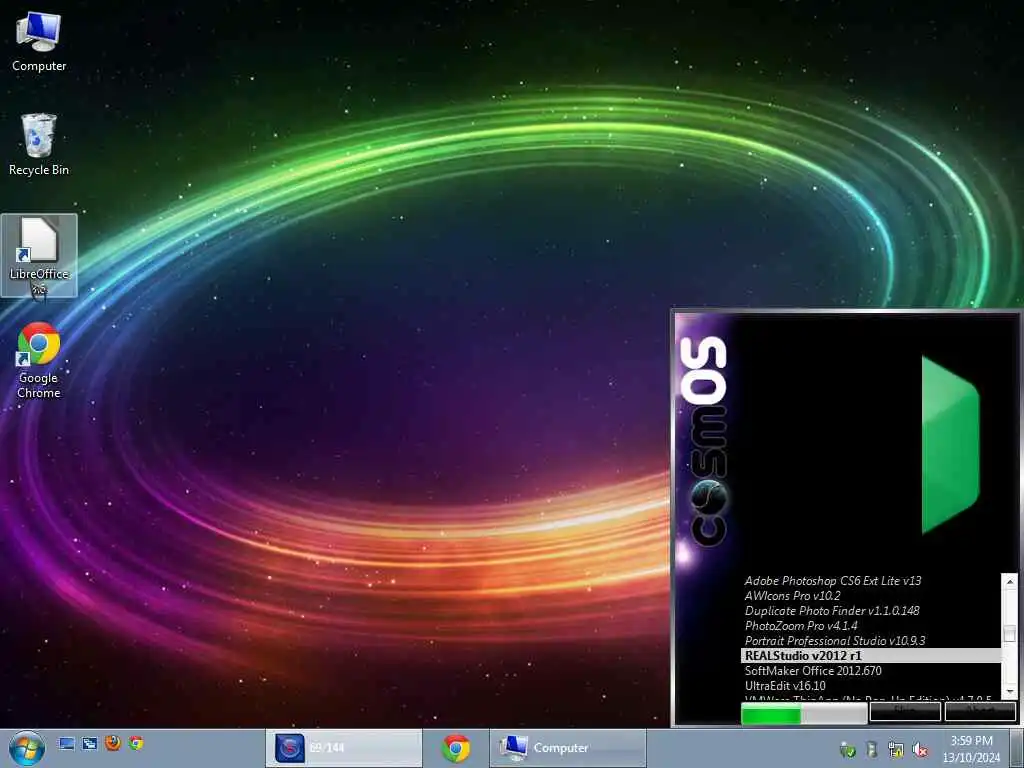Viewport: 1024px width, 768px height.
Task: Switch to the Computer taskbar window
Action: [568, 748]
